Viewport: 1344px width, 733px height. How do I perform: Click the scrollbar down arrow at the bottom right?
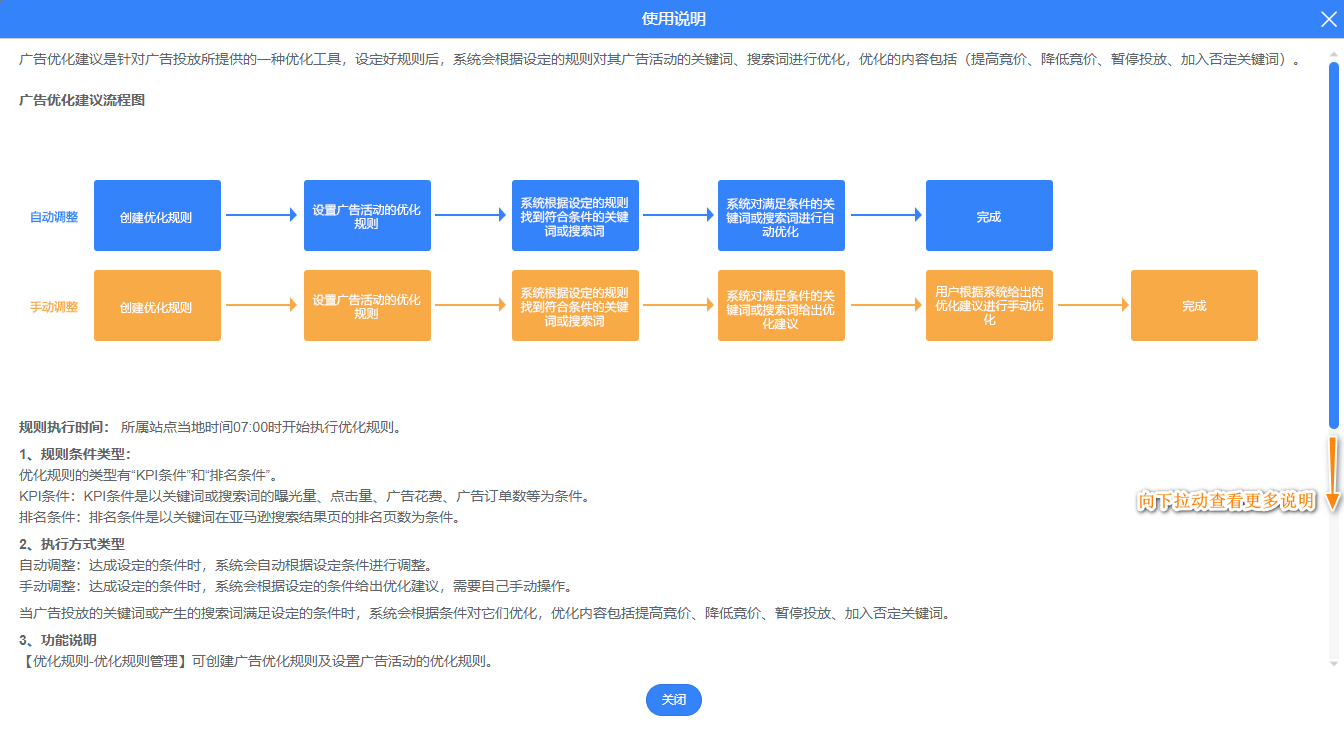pos(1333,662)
